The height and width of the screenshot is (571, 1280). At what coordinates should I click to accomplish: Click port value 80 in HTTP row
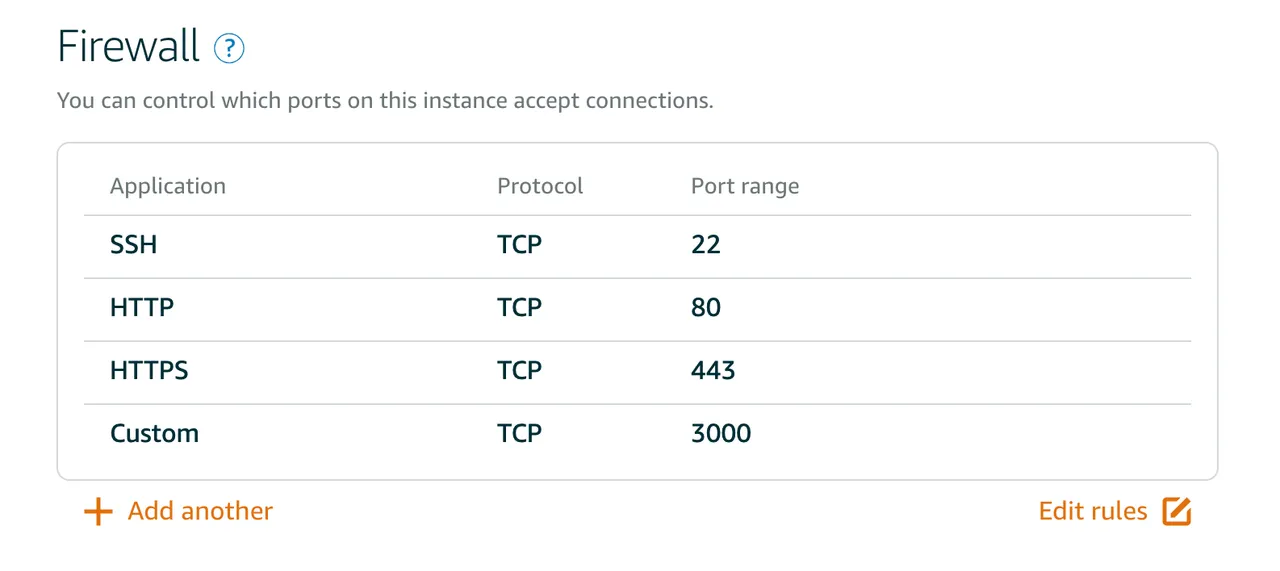[706, 308]
